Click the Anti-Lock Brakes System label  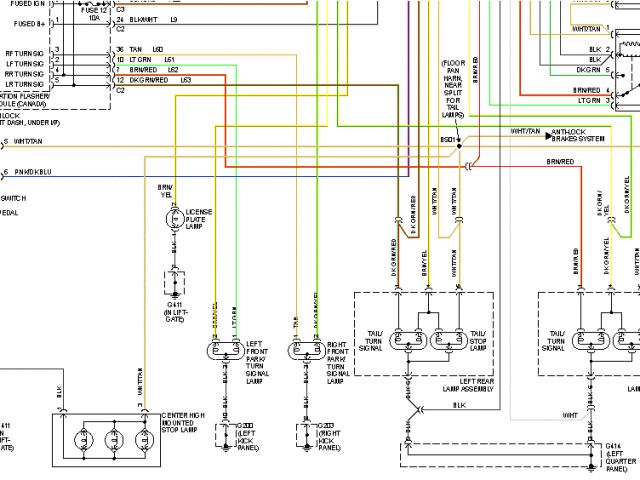click(579, 134)
